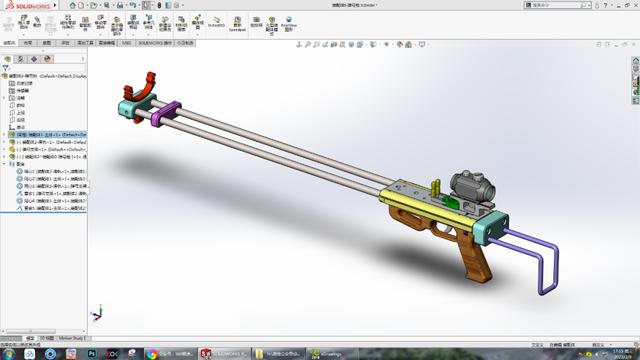Viewport: 640px width, 360px height.
Task: Click the Print icon in the top toolbar
Action: pyautogui.click(x=120, y=5)
